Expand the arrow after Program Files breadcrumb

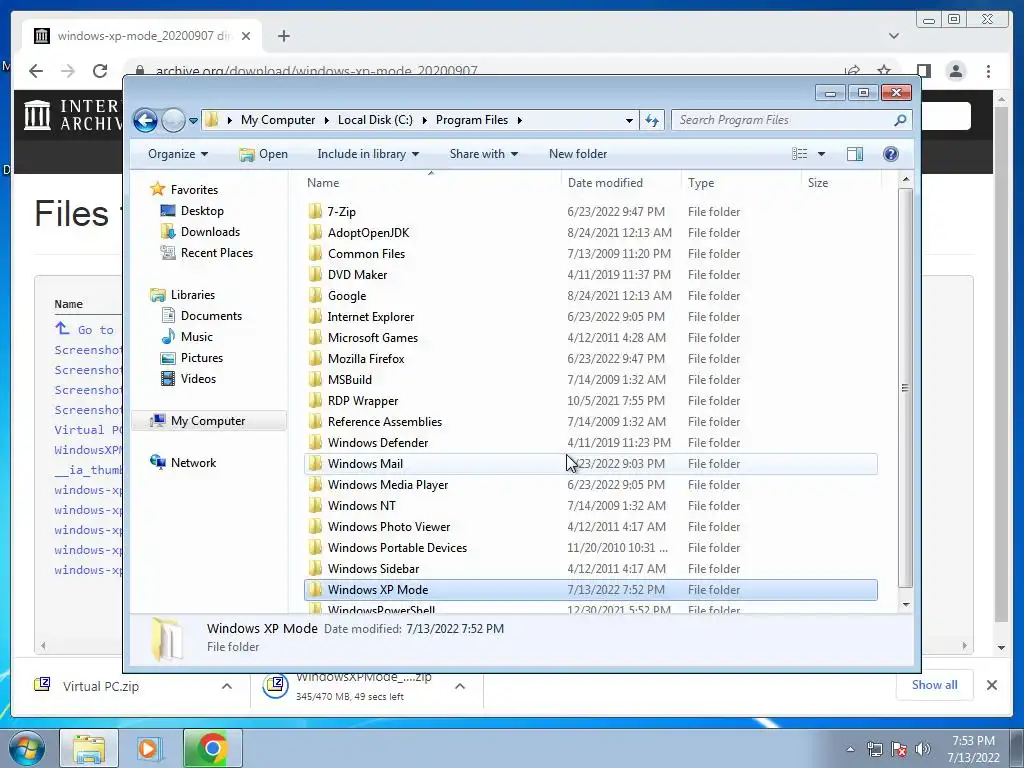tap(520, 120)
